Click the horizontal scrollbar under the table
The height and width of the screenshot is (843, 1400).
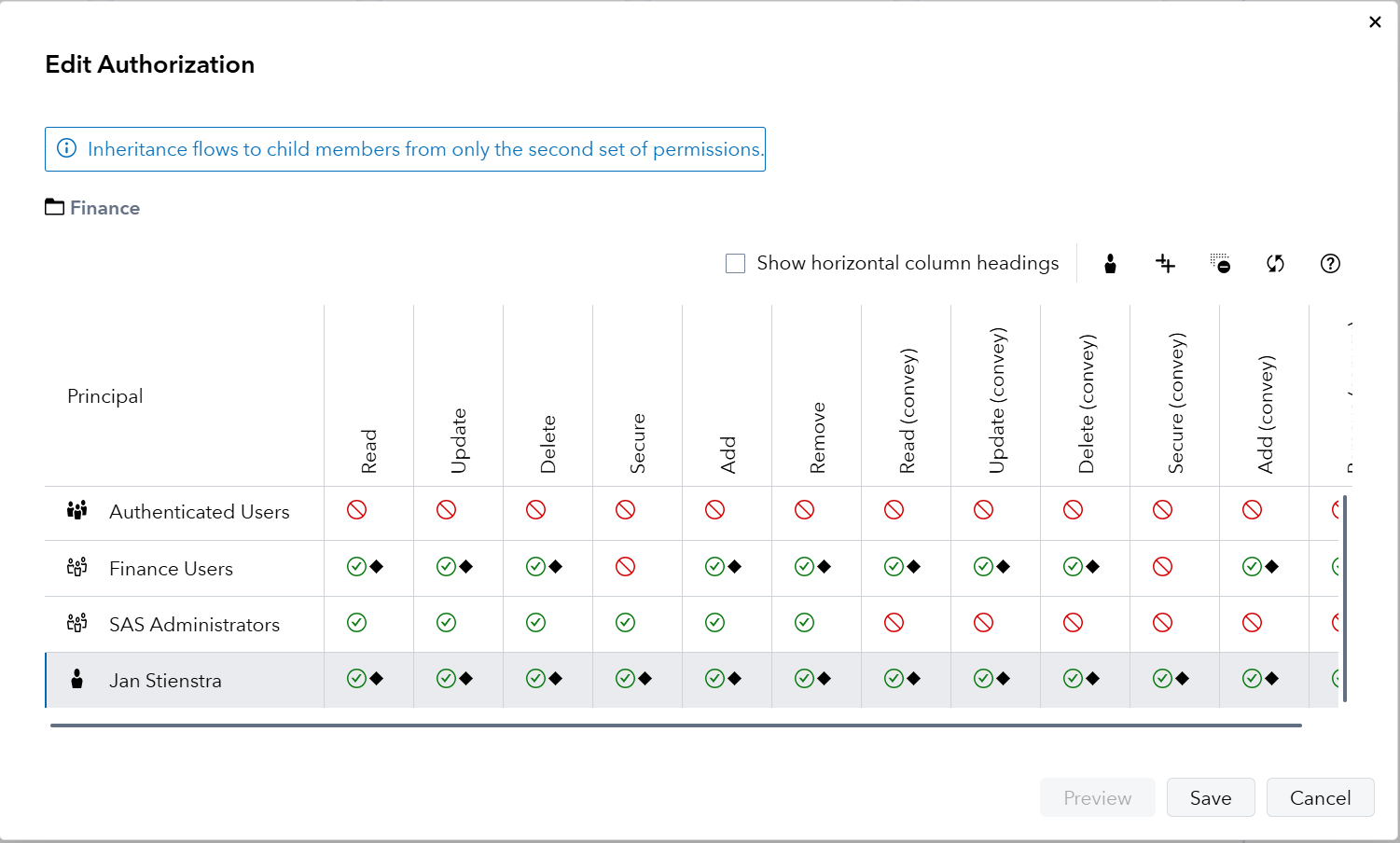coord(675,726)
